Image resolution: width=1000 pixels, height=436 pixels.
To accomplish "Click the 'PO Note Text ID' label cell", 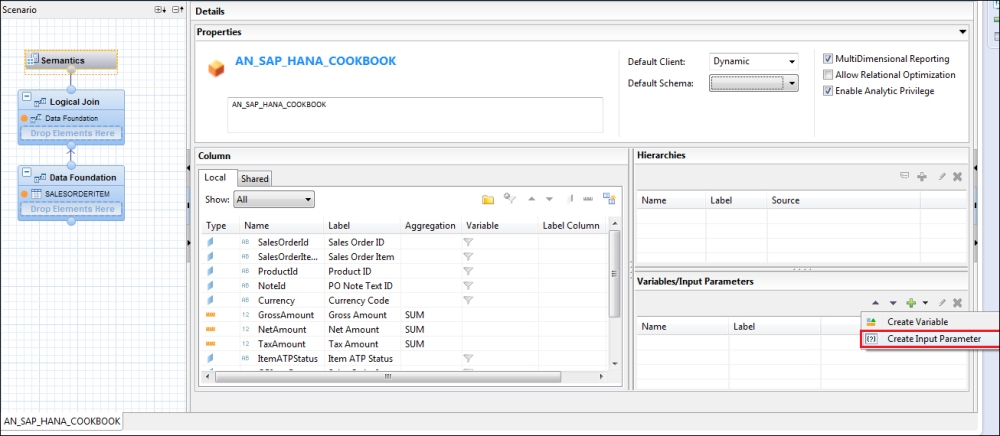I will [x=360, y=286].
